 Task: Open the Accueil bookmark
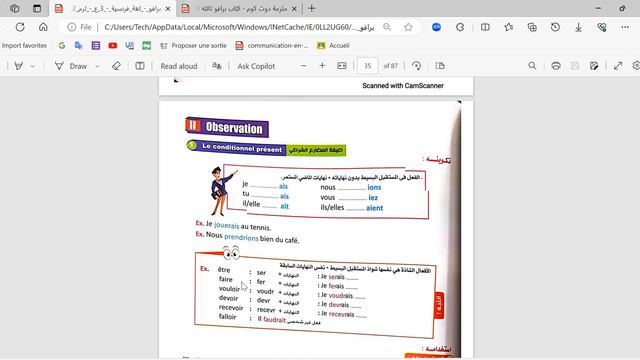coord(333,45)
